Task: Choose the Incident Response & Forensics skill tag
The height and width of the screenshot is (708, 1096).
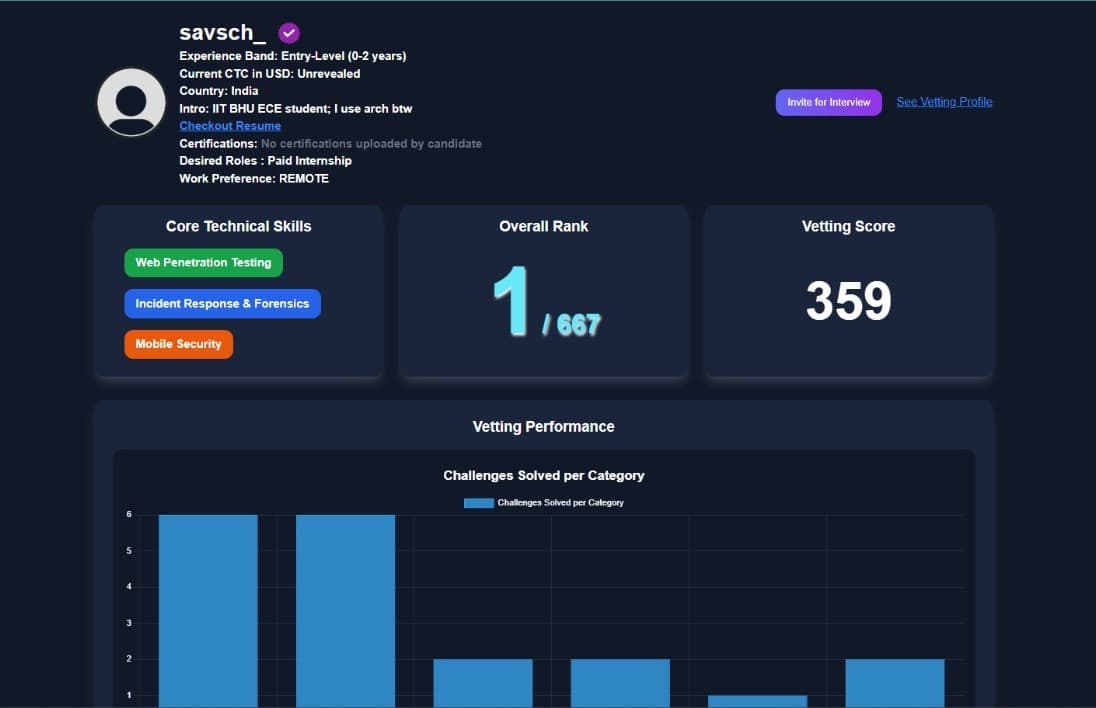Action: click(222, 303)
